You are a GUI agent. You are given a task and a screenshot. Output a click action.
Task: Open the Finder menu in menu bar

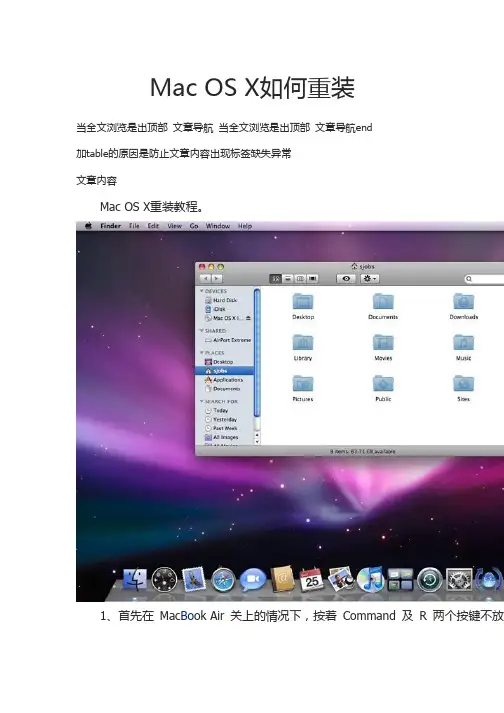point(111,226)
